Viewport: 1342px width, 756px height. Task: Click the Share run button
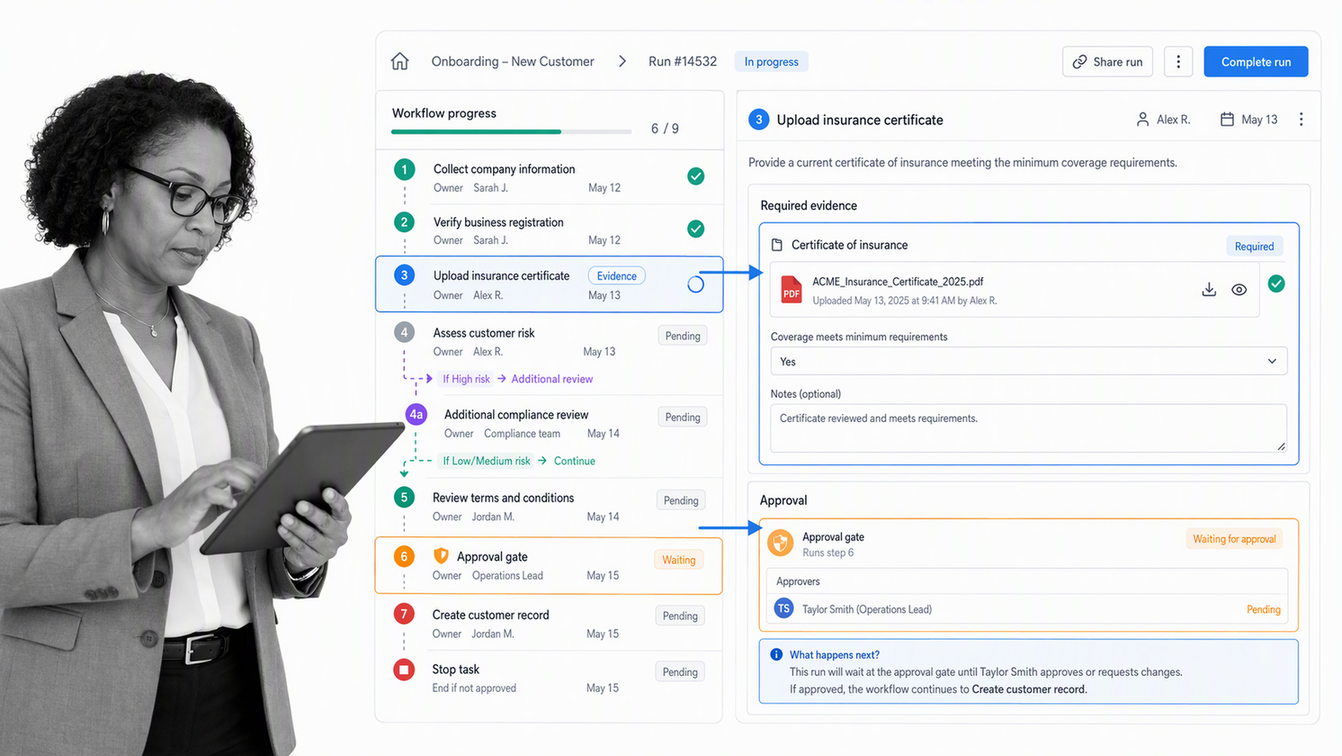(1108, 62)
